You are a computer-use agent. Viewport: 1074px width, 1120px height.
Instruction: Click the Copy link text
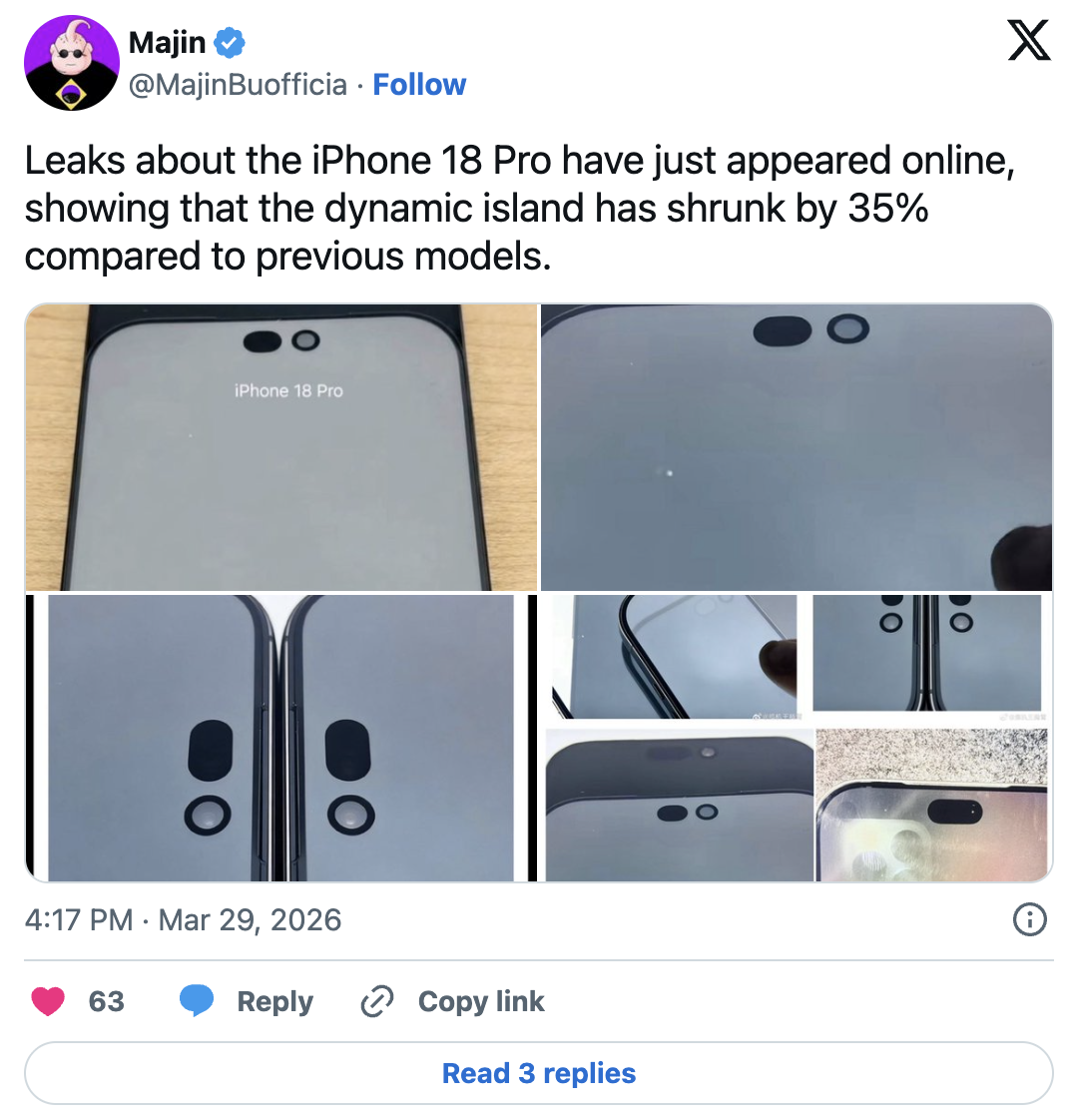point(481,1001)
